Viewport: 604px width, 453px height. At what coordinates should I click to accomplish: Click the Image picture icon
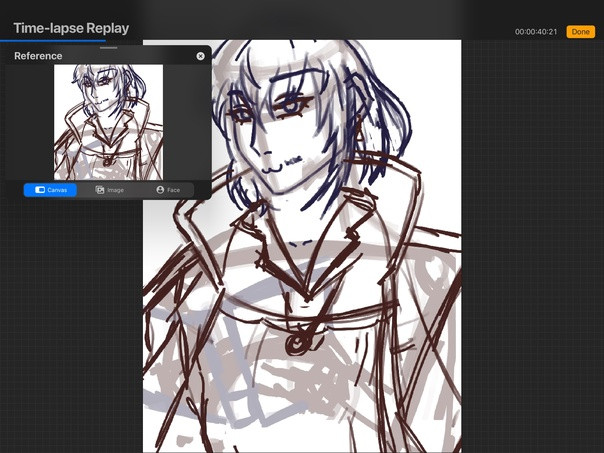tap(100, 190)
